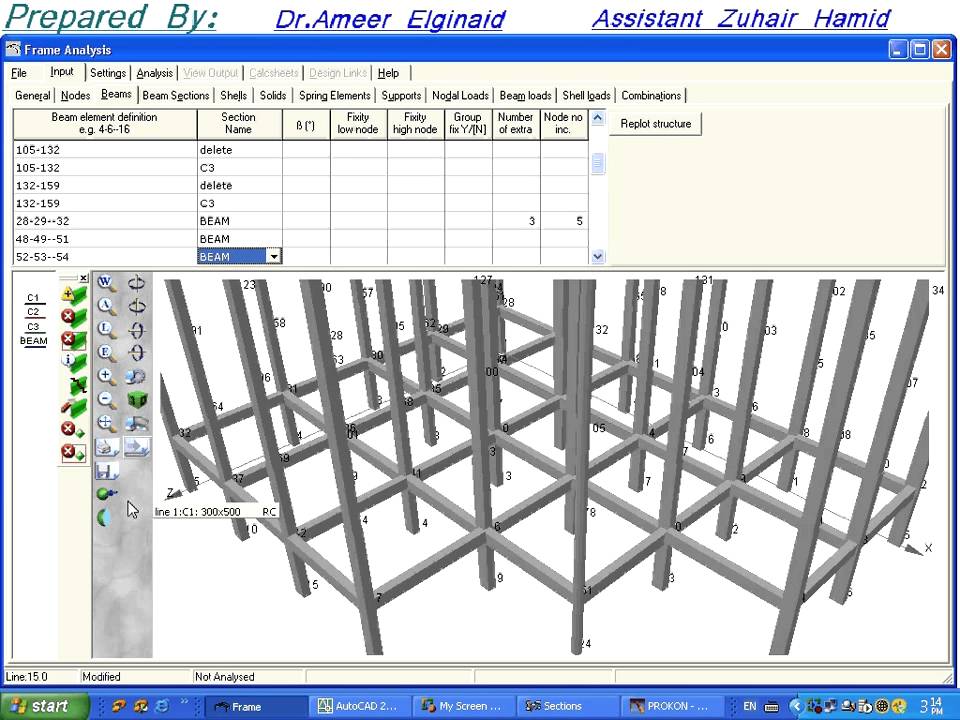Select C3 in the section legend
Viewport: 960px width, 720px height.
(33, 326)
